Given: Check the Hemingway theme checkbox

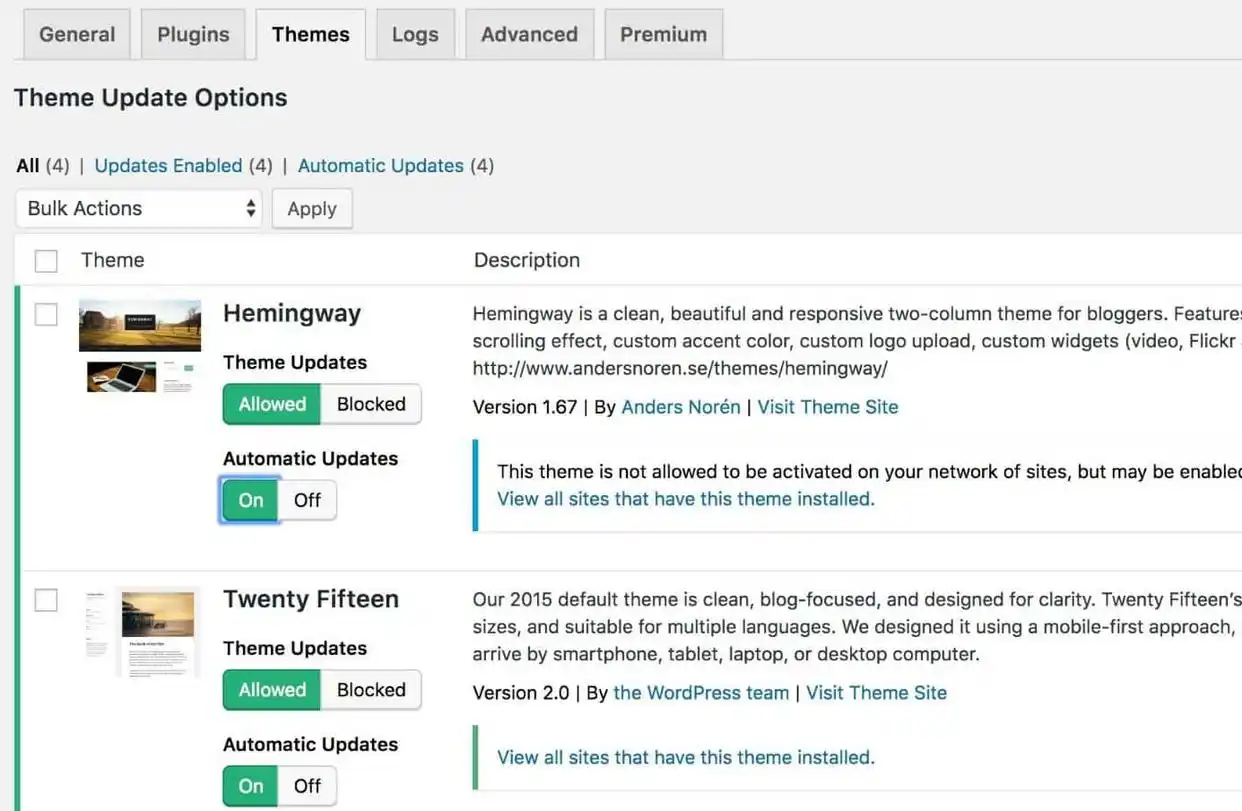Looking at the screenshot, I should 46,315.
